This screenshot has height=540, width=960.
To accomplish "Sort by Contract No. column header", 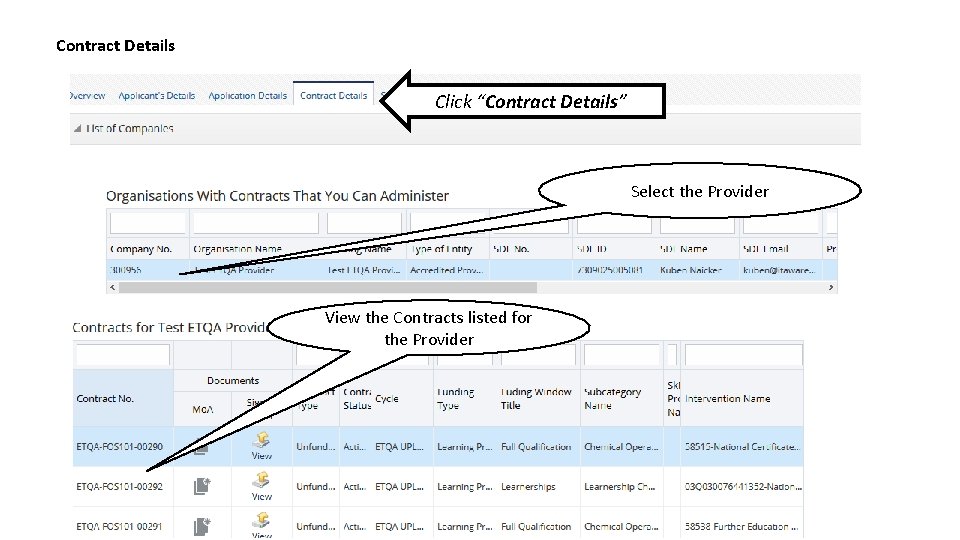I will pos(105,399).
